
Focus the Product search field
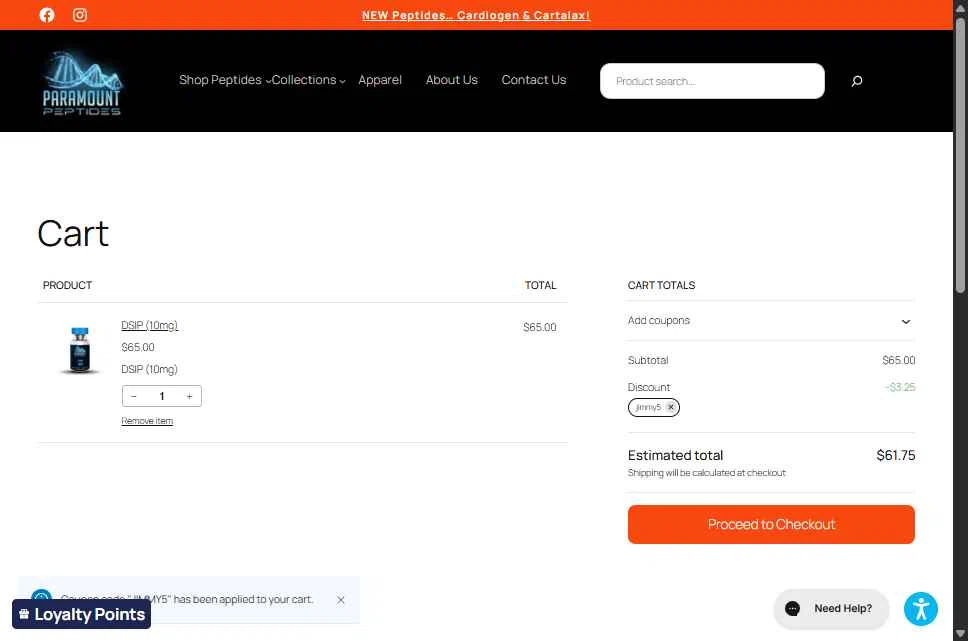[x=712, y=81]
